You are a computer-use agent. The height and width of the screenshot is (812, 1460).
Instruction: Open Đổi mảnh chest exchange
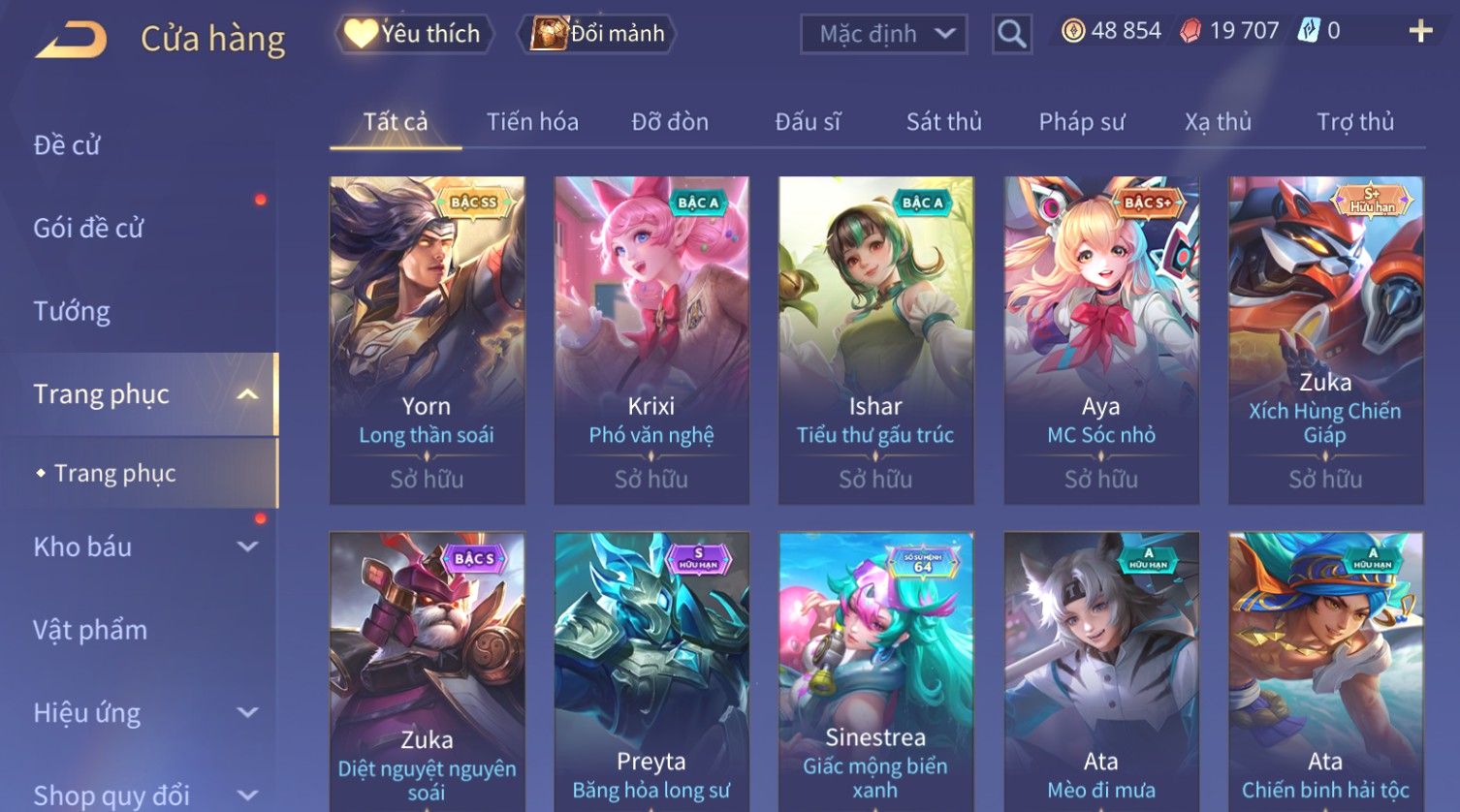coord(597,34)
